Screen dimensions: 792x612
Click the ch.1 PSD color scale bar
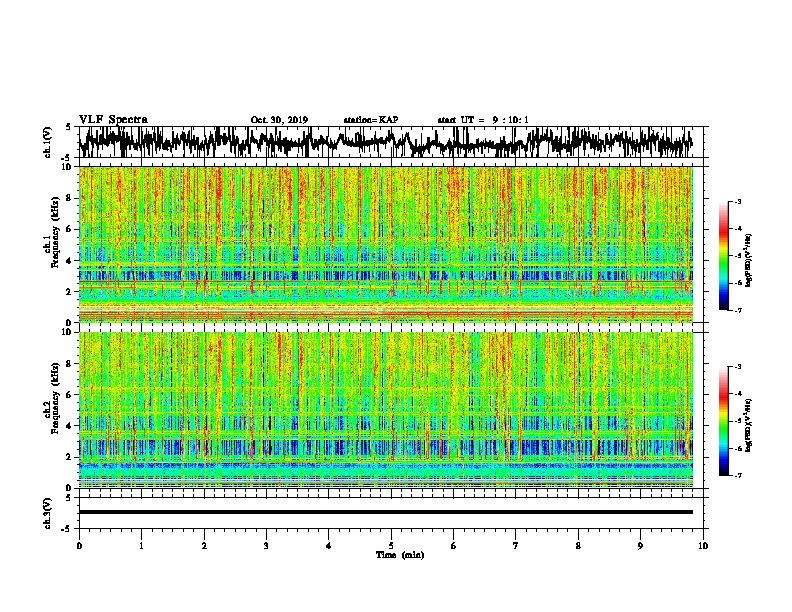click(724, 256)
